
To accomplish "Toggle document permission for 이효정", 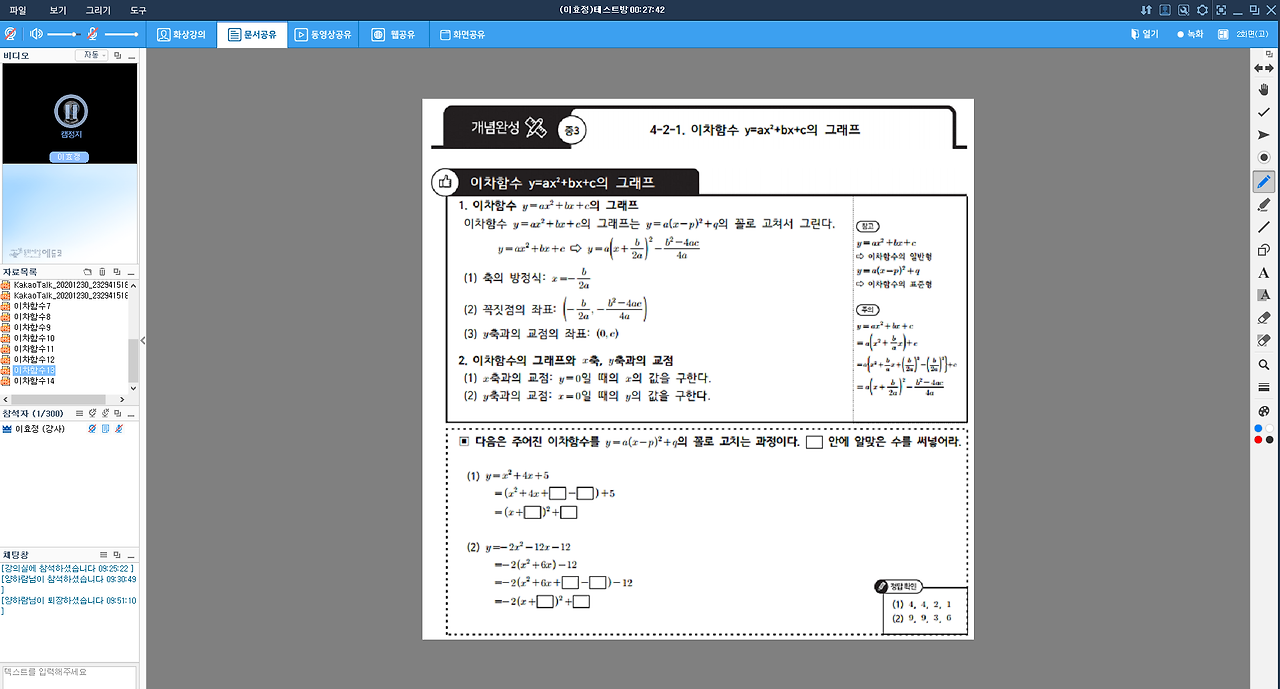I will pos(106,429).
